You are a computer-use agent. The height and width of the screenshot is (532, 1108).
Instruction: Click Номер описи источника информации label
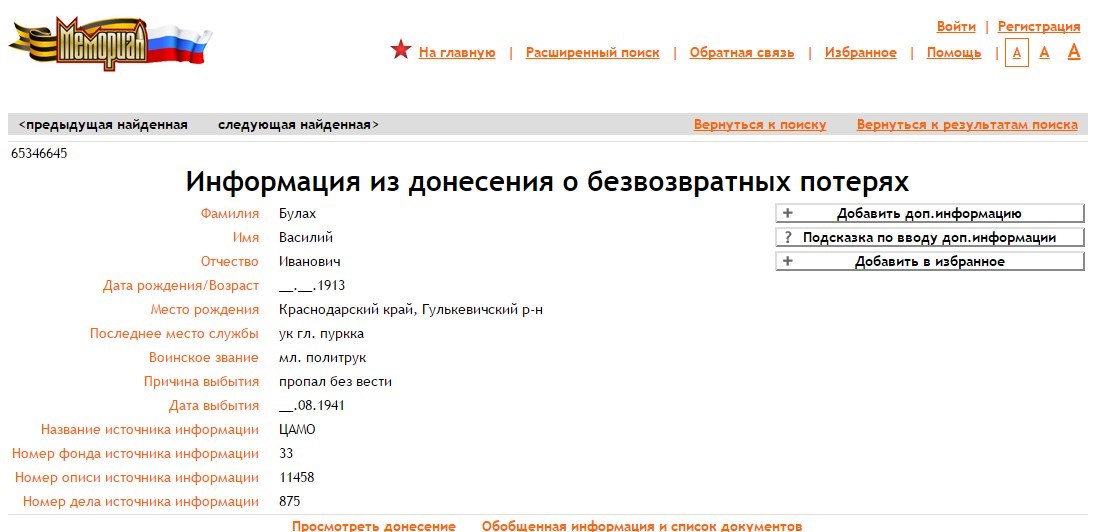[x=137, y=478]
